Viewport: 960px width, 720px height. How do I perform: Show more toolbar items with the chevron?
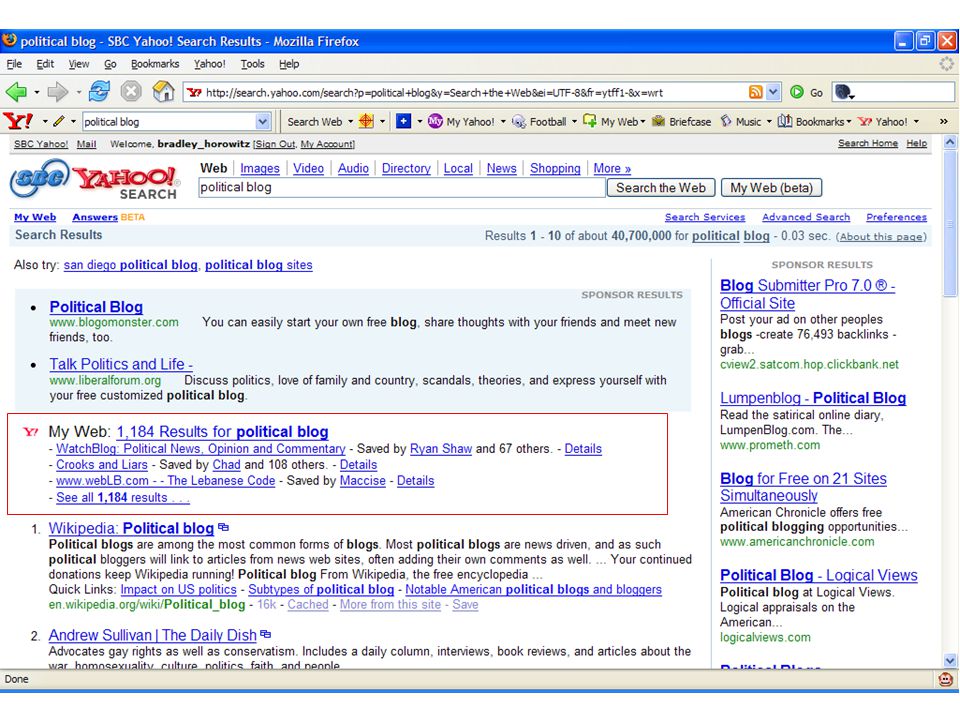coord(943,122)
